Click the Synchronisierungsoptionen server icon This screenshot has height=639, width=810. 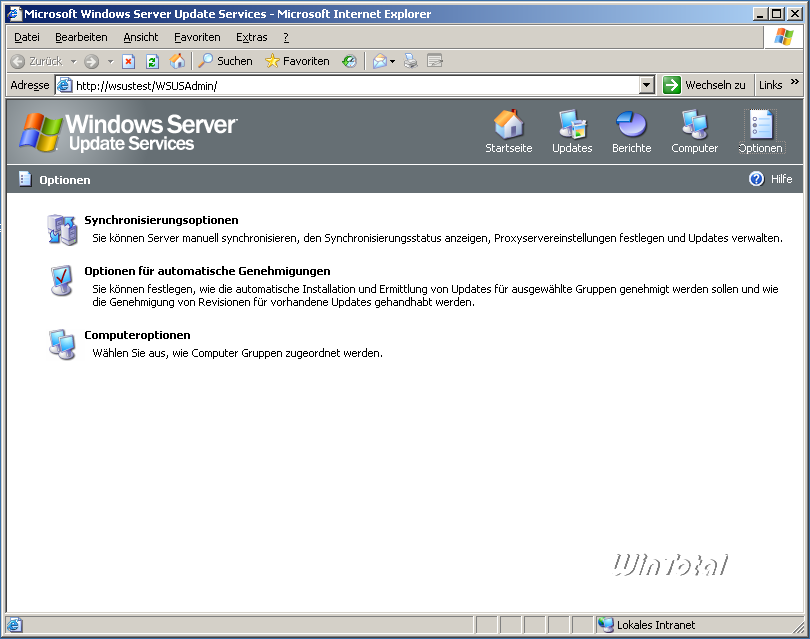coord(63,229)
